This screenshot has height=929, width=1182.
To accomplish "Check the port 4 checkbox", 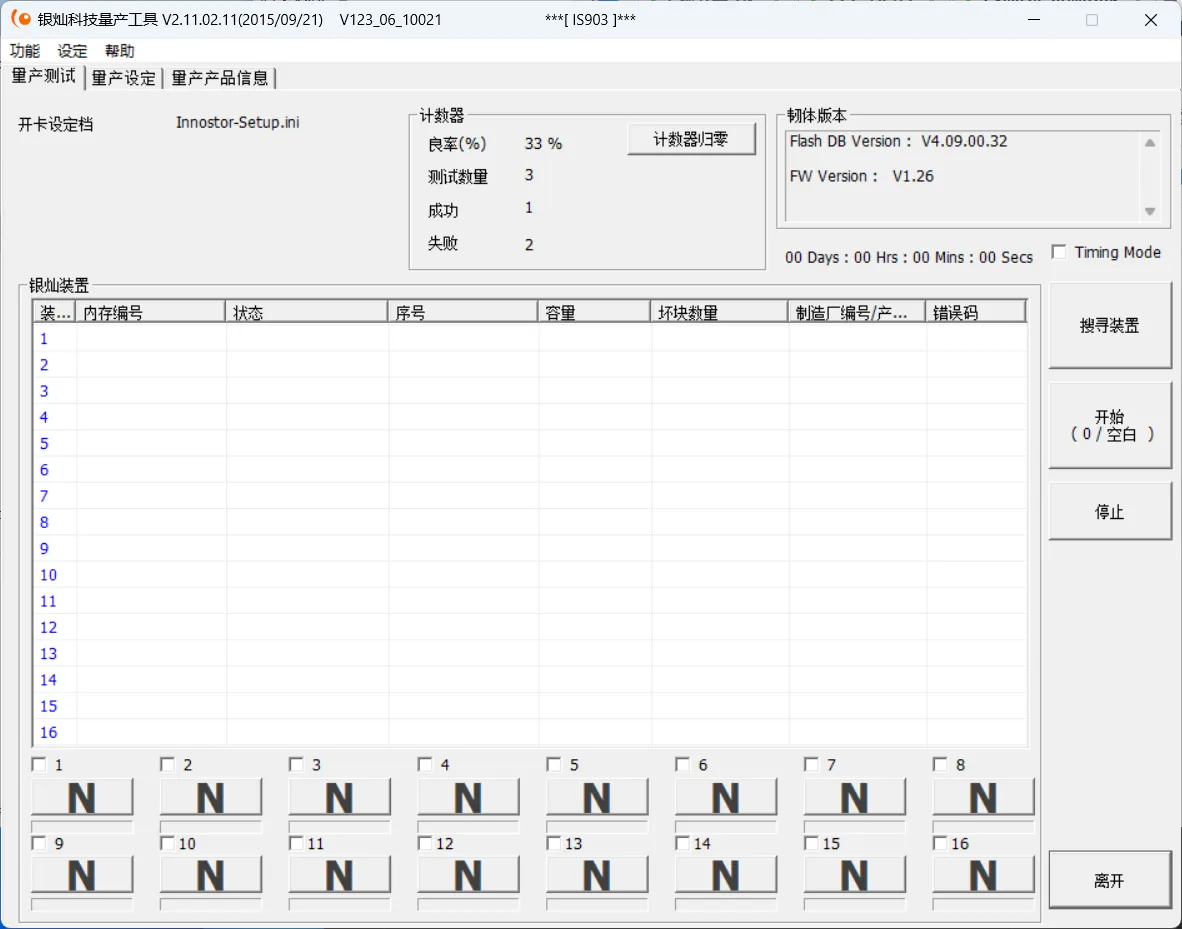I will click(x=425, y=765).
